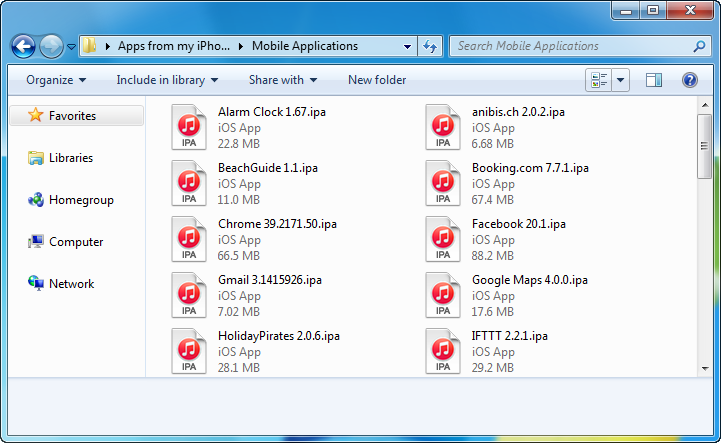
Task: Click the file name 'Facebook 20.1.ipa'
Action: point(519,224)
